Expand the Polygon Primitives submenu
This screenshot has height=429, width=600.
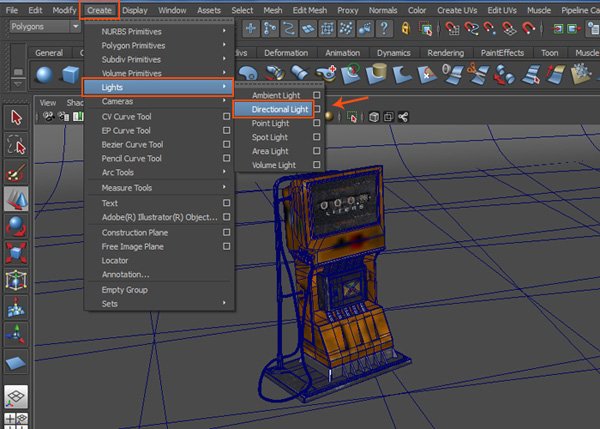158,46
